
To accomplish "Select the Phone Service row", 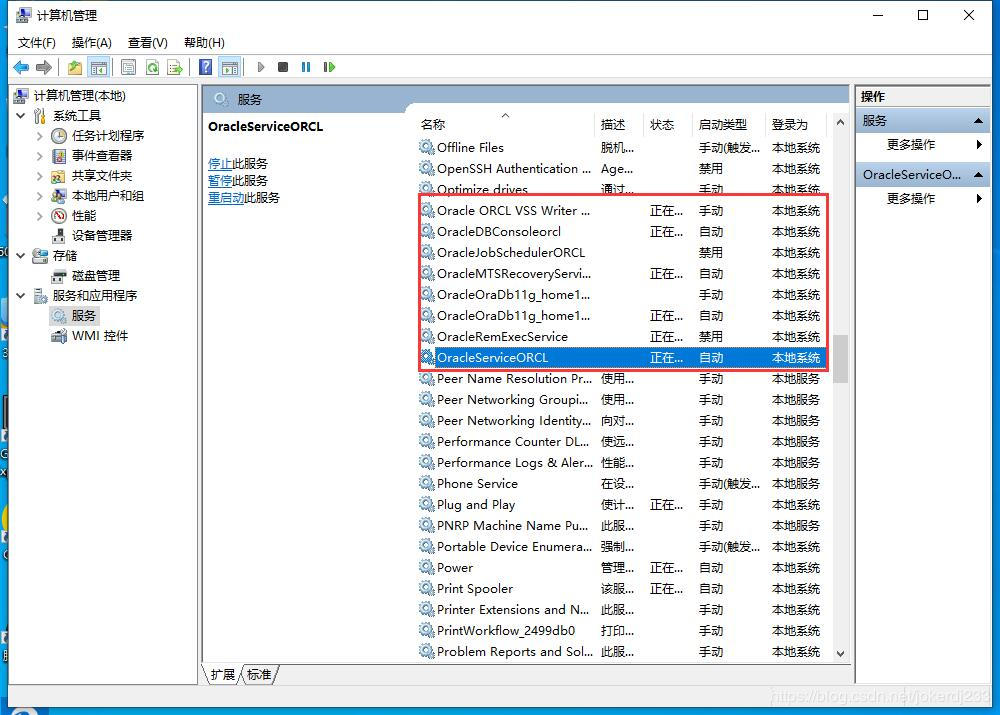I will pyautogui.click(x=622, y=483).
